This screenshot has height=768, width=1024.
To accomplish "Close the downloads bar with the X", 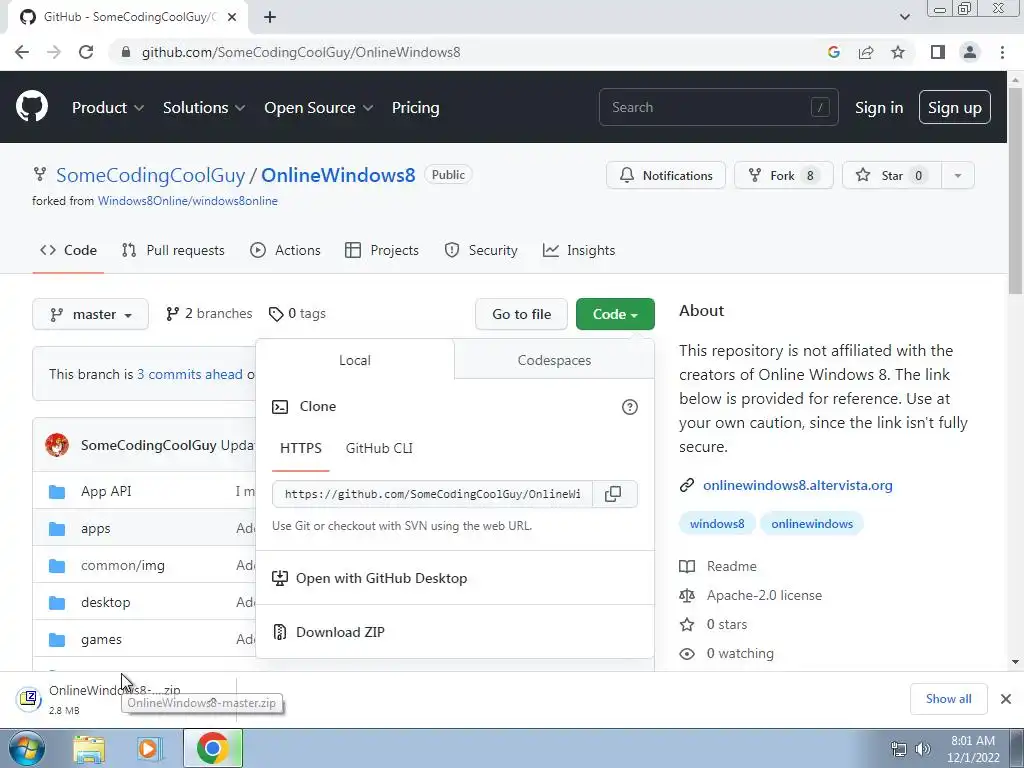I will click(1006, 699).
